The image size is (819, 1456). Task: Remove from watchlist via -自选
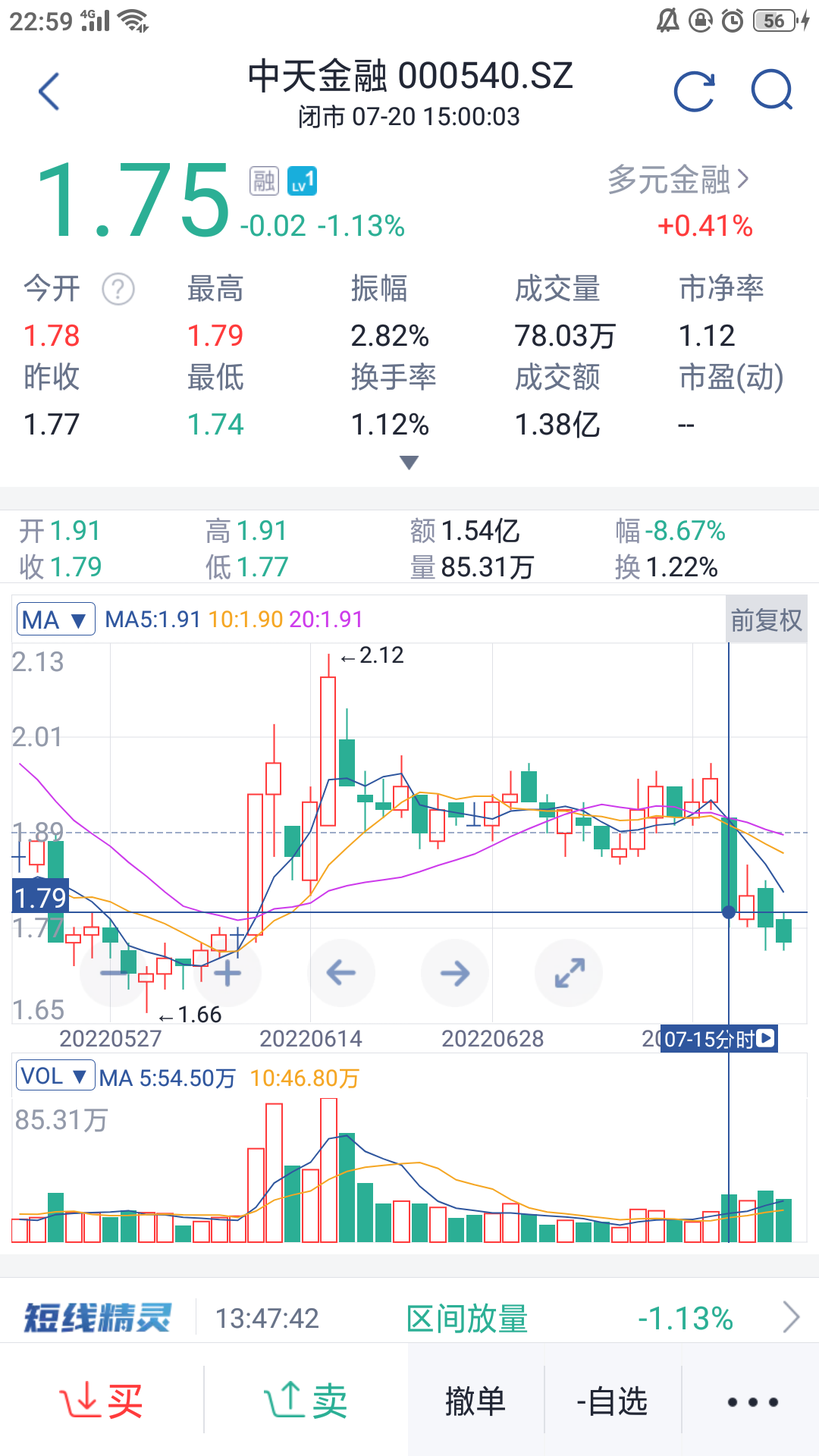point(613,1401)
